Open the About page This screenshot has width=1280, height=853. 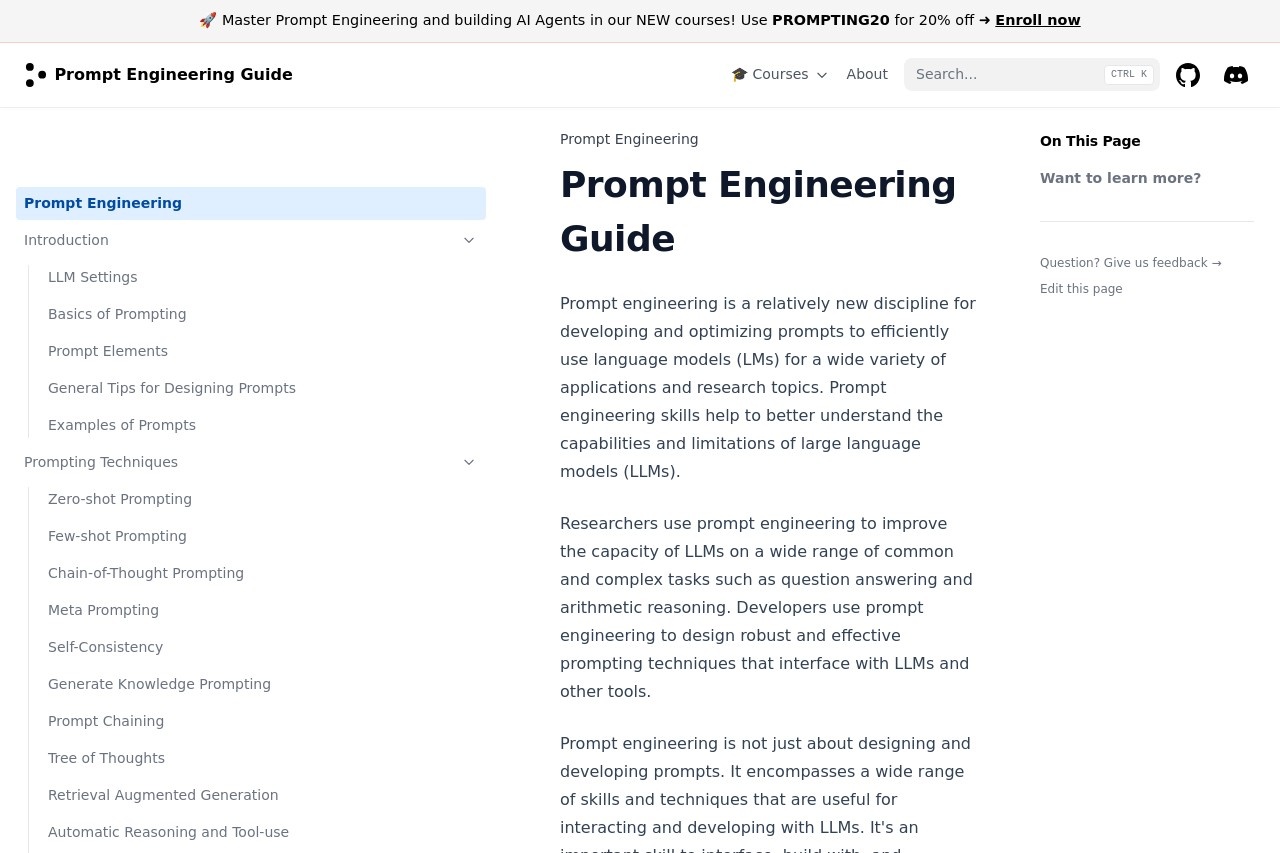coord(866,75)
